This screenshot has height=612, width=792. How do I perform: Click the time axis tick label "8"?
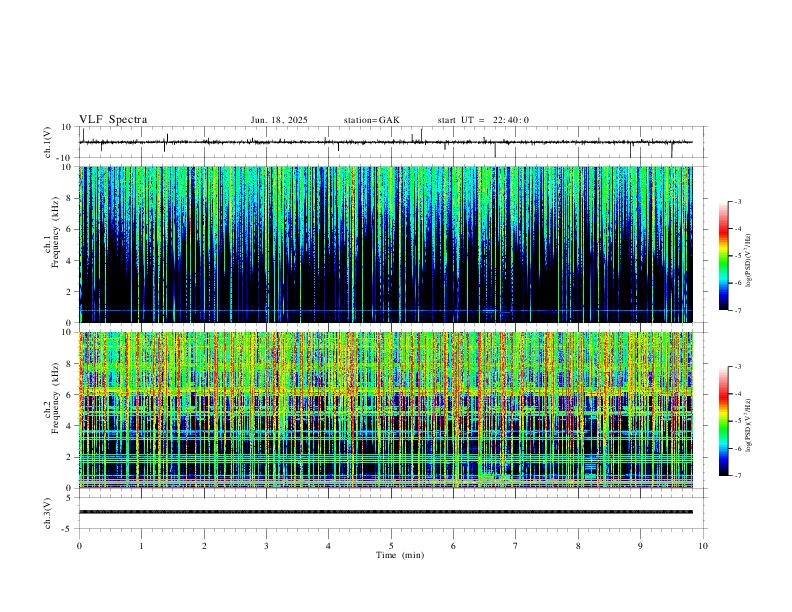[578, 546]
